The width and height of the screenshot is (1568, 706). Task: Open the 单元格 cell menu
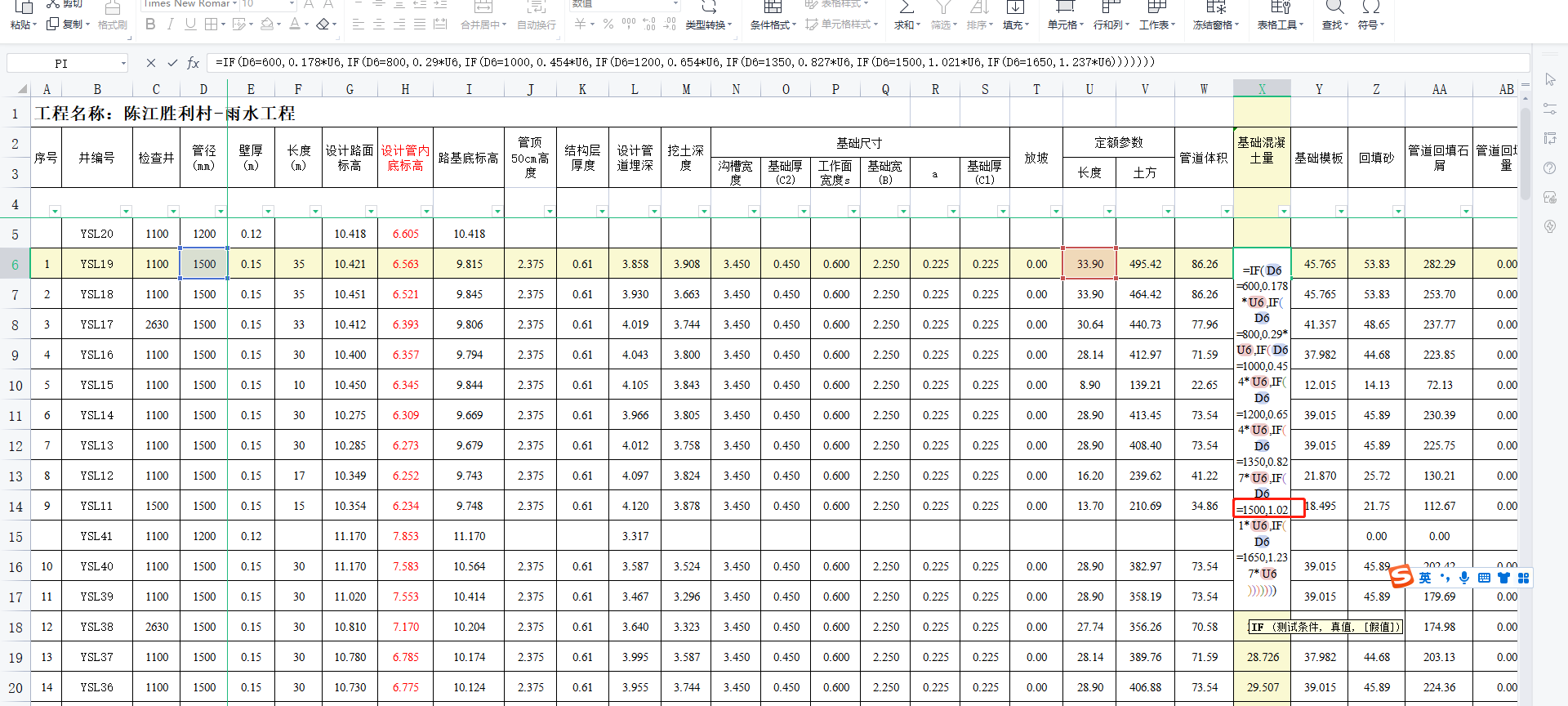(x=1066, y=25)
